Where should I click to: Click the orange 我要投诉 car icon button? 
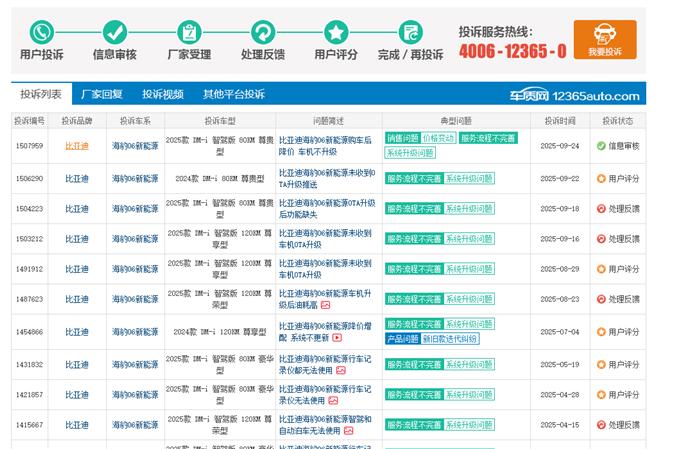tap(604, 39)
